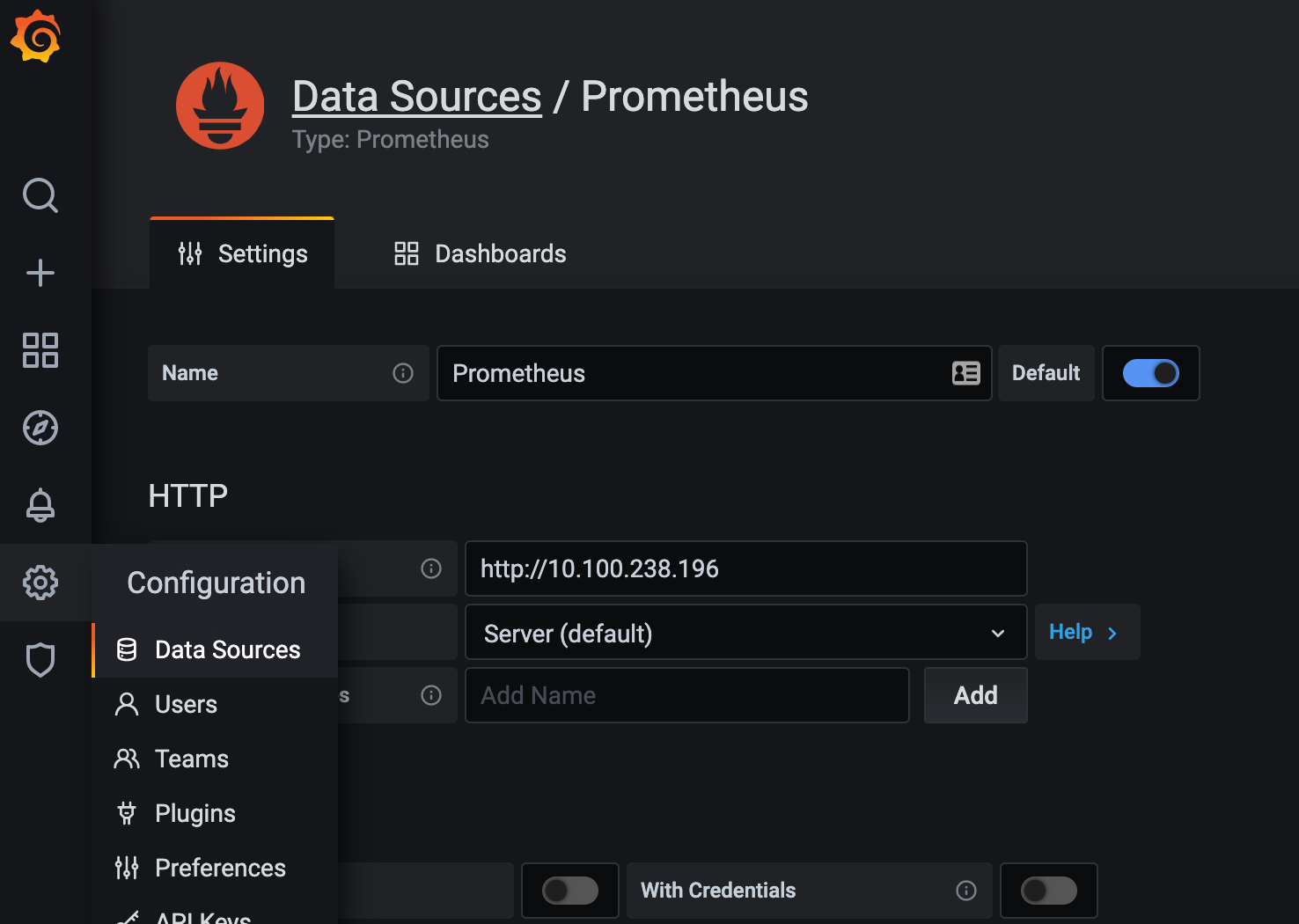The image size is (1299, 924).
Task: Open the search magnifier in sidebar
Action: tap(40, 195)
